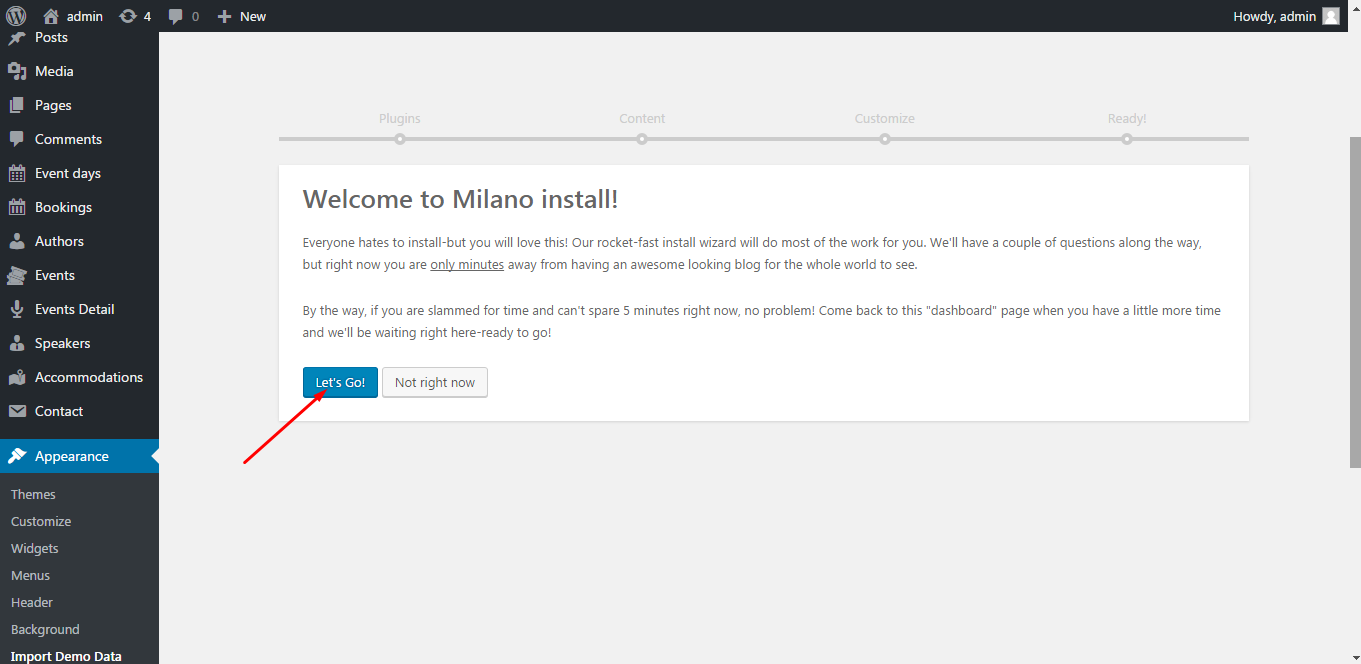1361x664 pixels.
Task: Open the Howdy, admin account menu
Action: coord(1286,16)
